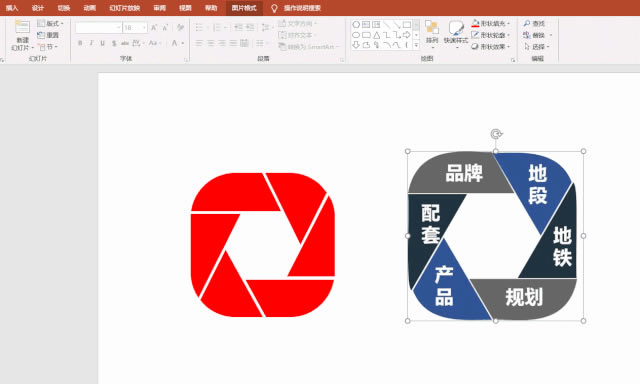This screenshot has height=384, width=640.
Task: Click the Increase Indent icon
Action: tap(250, 27)
